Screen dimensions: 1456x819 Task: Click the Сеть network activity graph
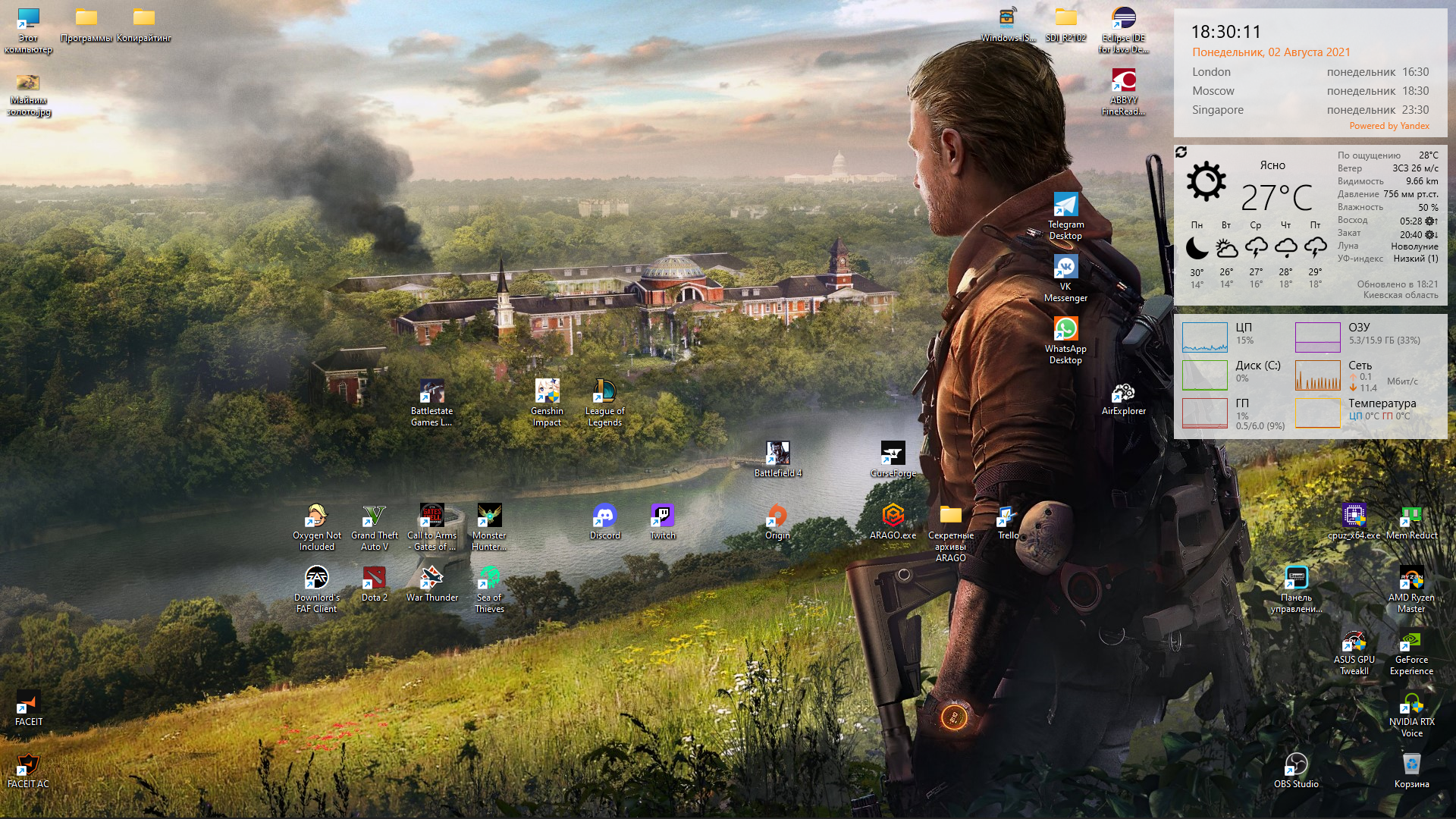[1317, 375]
